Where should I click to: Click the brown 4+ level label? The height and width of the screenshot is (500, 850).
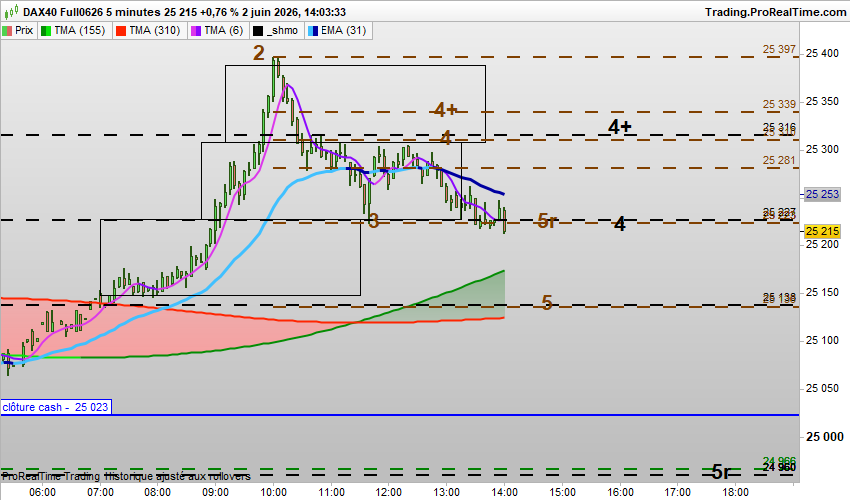coord(446,110)
